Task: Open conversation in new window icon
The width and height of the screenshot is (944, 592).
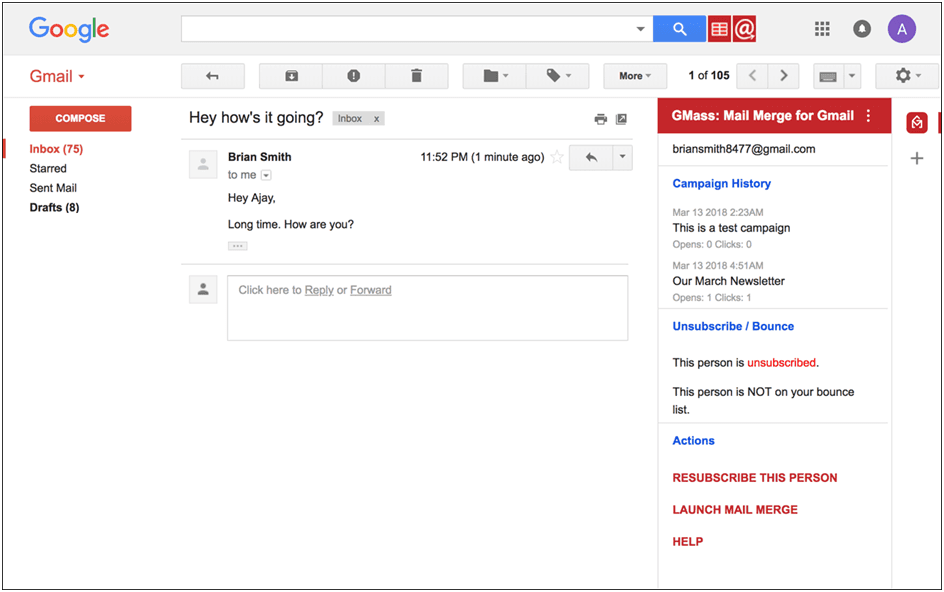Action: click(621, 119)
